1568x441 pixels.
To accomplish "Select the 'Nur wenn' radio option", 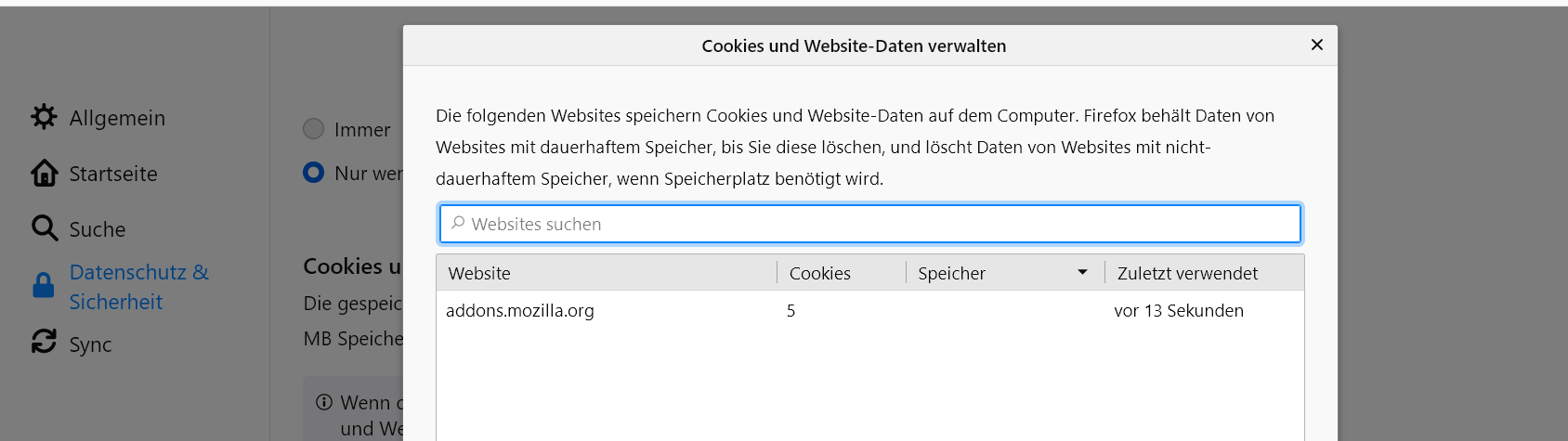I will click(314, 173).
